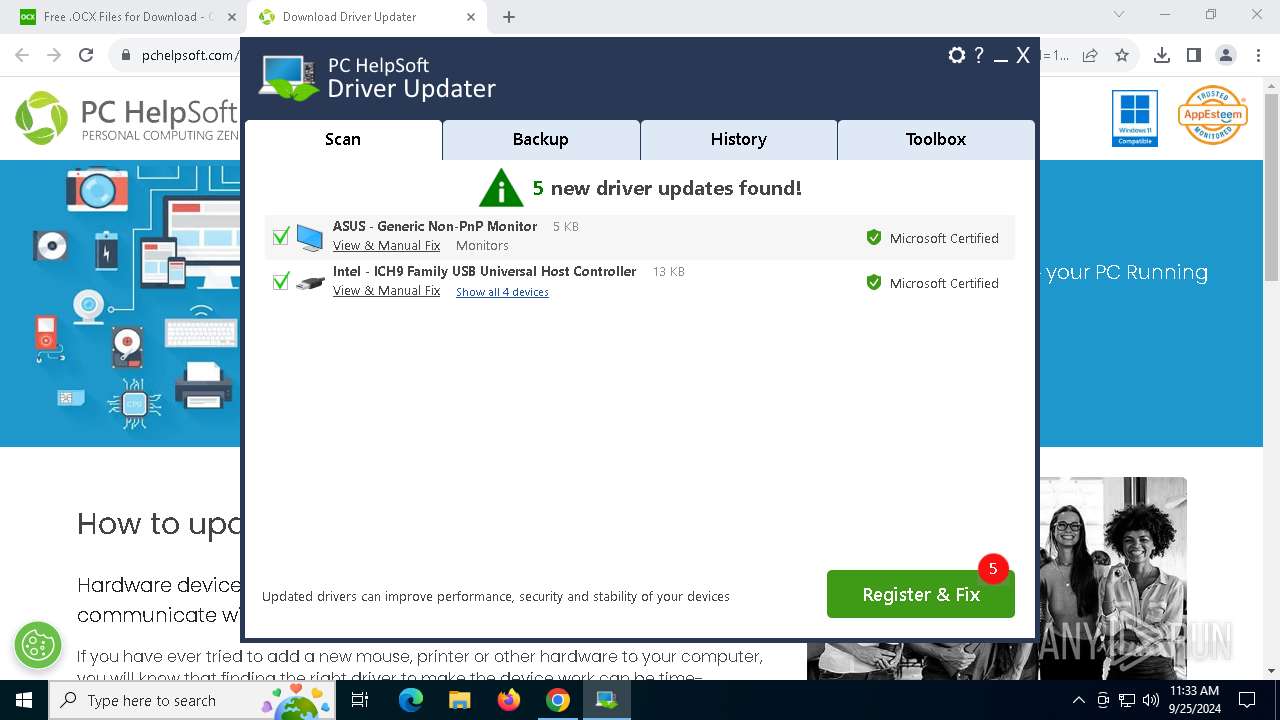Screen dimensions: 1280x720
Task: Open View & Manual Fix for ASUS monitor
Action: click(x=386, y=246)
